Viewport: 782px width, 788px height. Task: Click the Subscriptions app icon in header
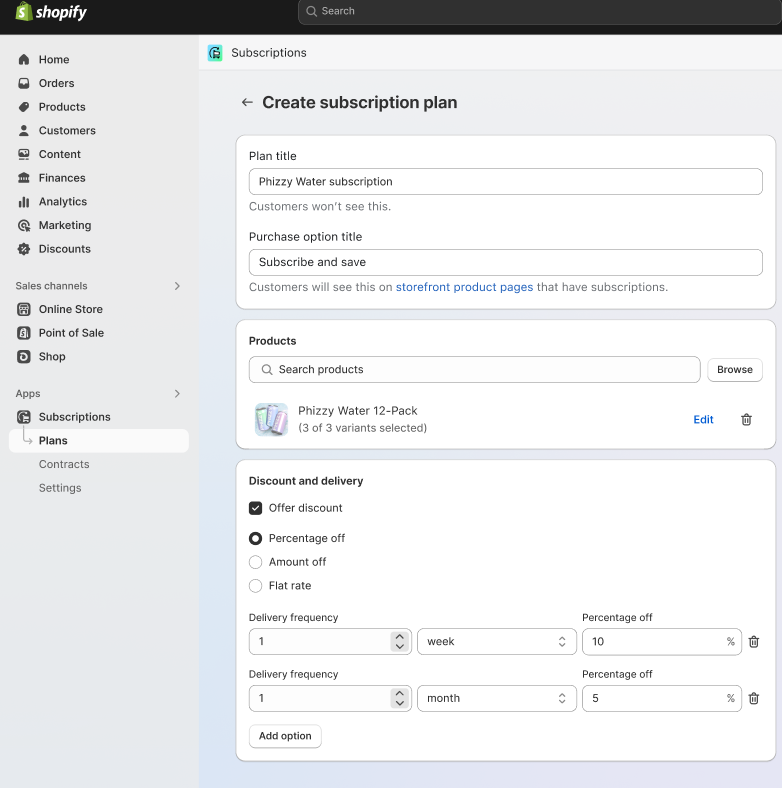click(x=215, y=53)
